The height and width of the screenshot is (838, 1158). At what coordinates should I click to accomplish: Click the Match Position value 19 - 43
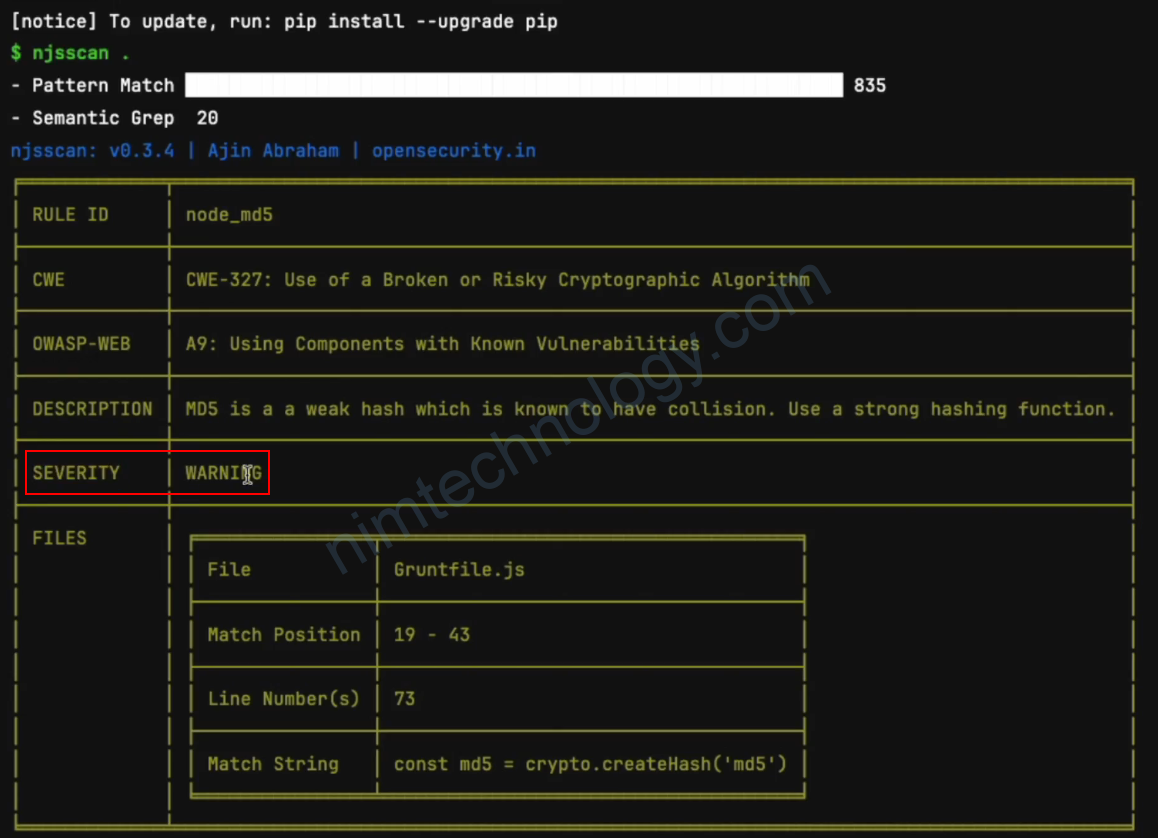pos(431,635)
